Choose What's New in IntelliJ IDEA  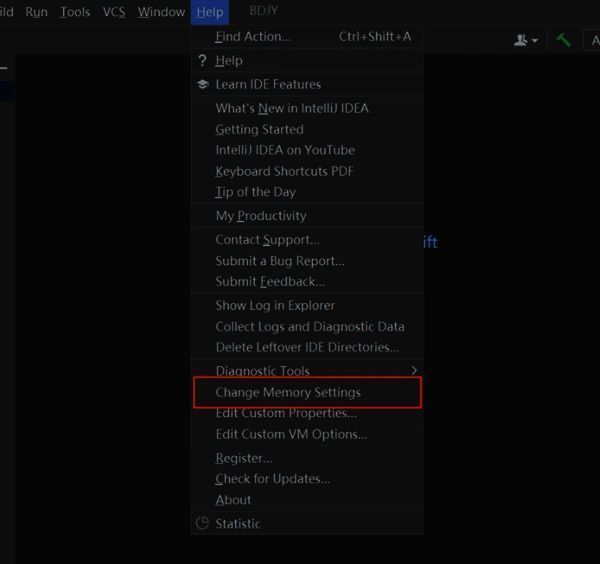pyautogui.click(x=307, y=108)
